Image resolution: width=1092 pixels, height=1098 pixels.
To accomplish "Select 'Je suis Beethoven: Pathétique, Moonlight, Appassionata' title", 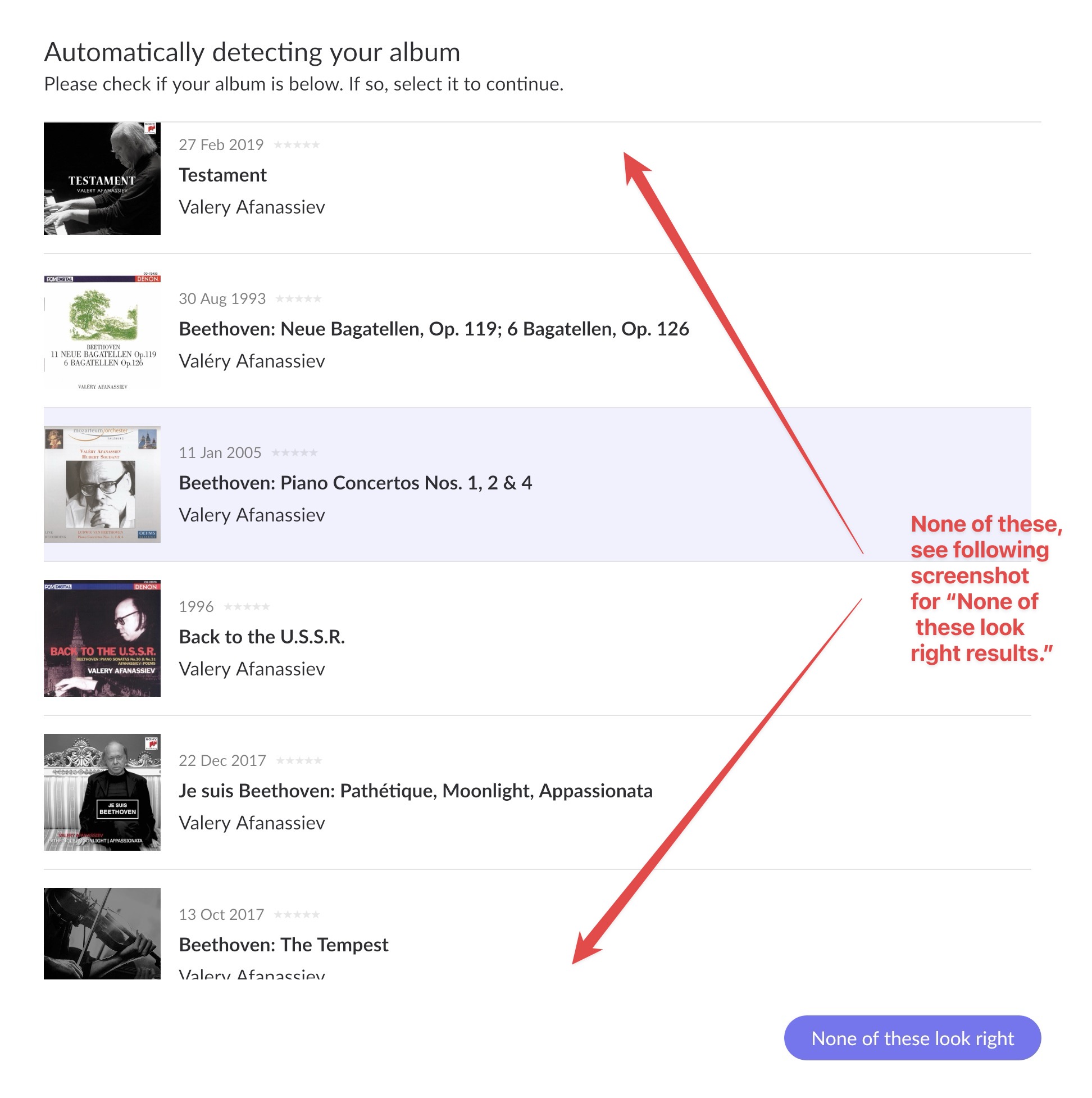I will click(416, 791).
